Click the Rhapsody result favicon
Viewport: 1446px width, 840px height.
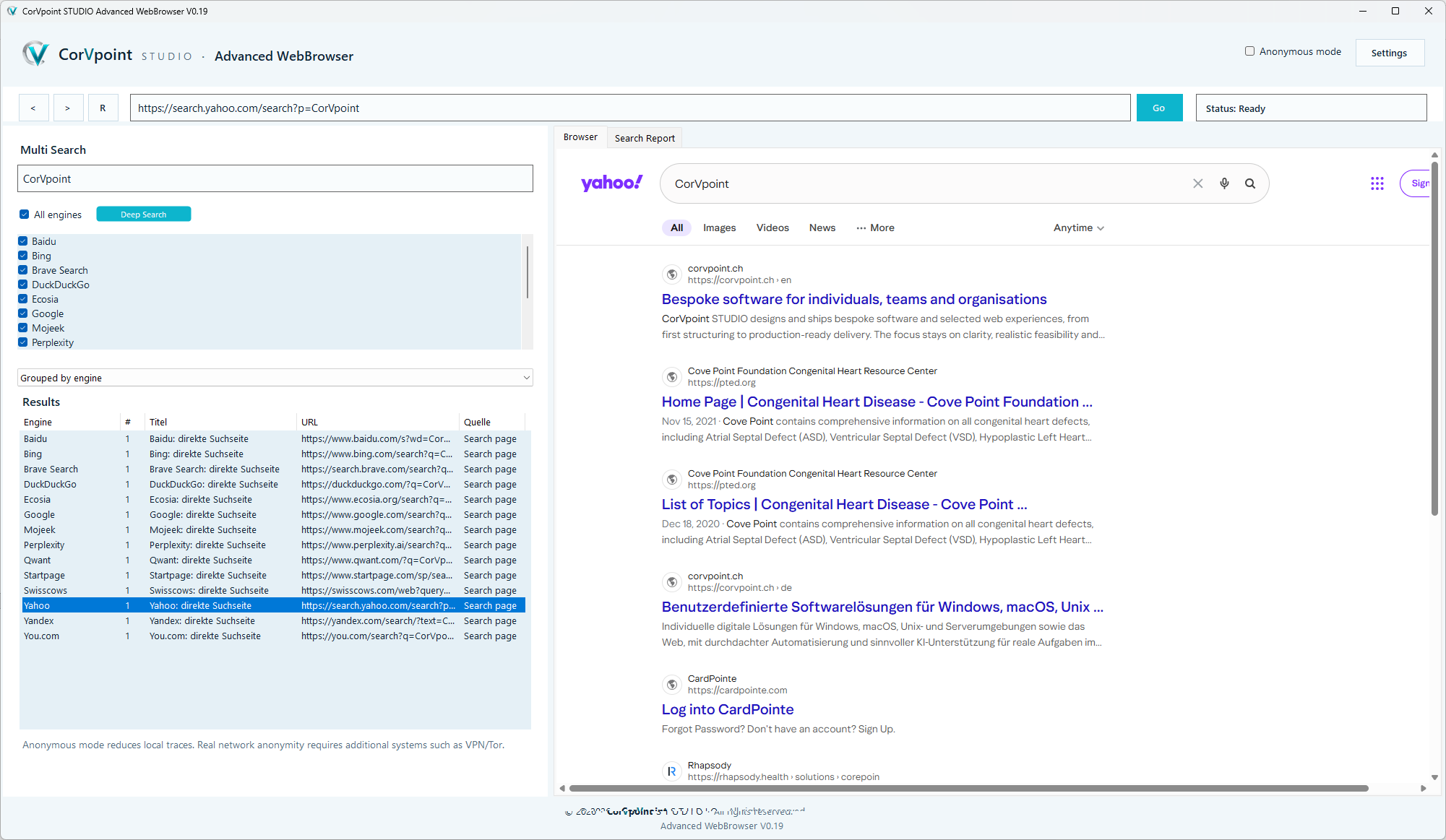672,771
